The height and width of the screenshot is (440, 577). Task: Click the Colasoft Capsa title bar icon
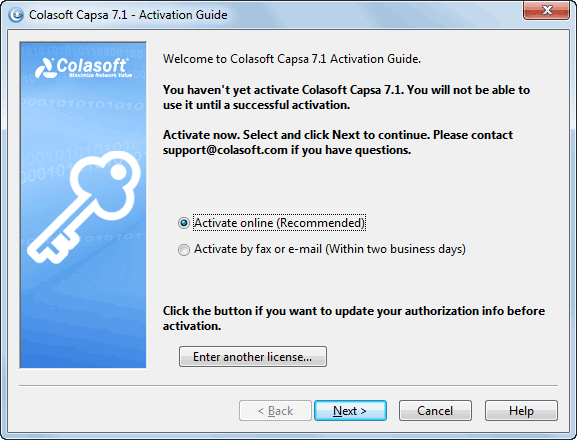(x=16, y=15)
